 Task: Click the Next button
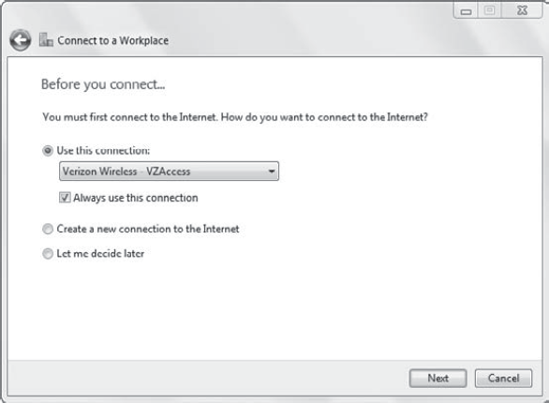click(438, 378)
